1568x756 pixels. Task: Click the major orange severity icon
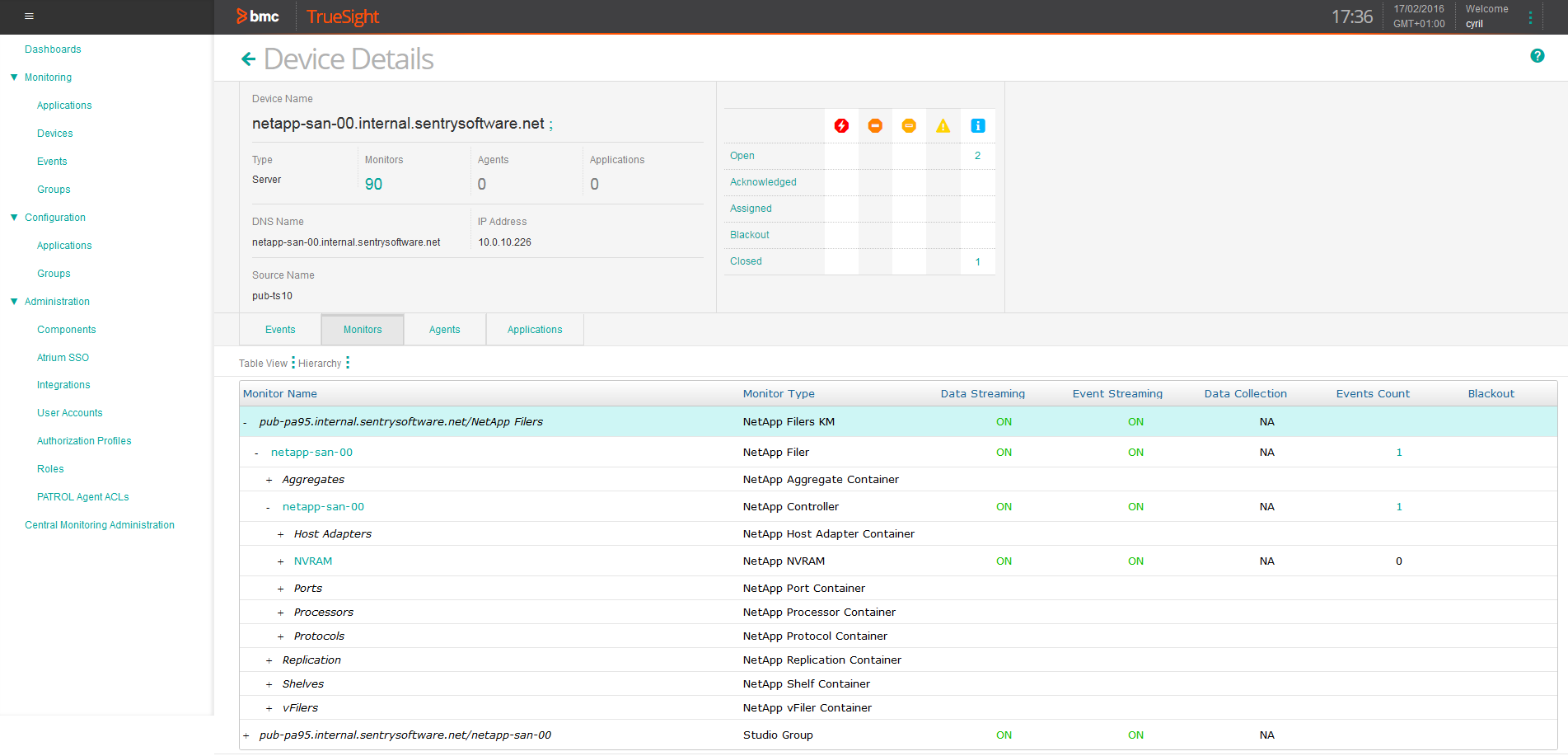[875, 126]
